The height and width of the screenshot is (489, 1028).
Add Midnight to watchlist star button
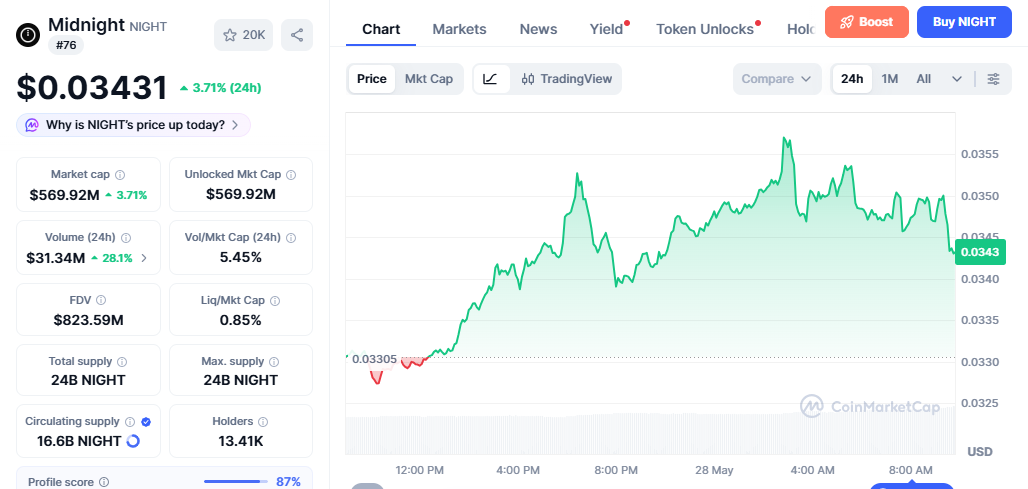[x=244, y=35]
